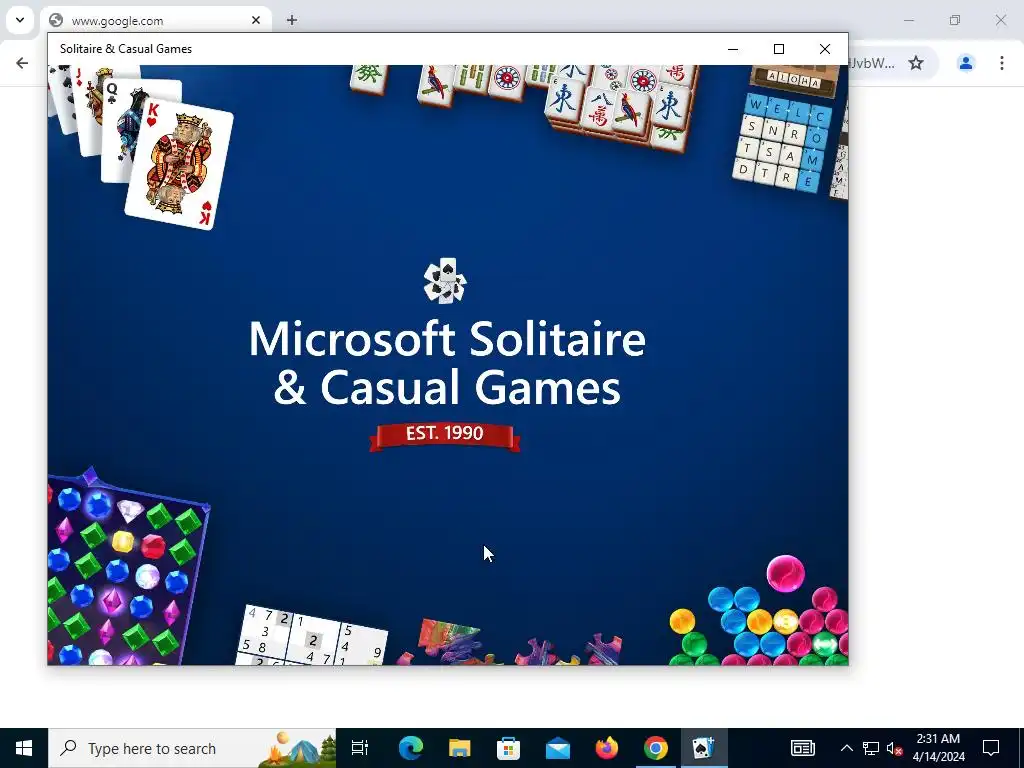Go back in Chrome

point(22,63)
